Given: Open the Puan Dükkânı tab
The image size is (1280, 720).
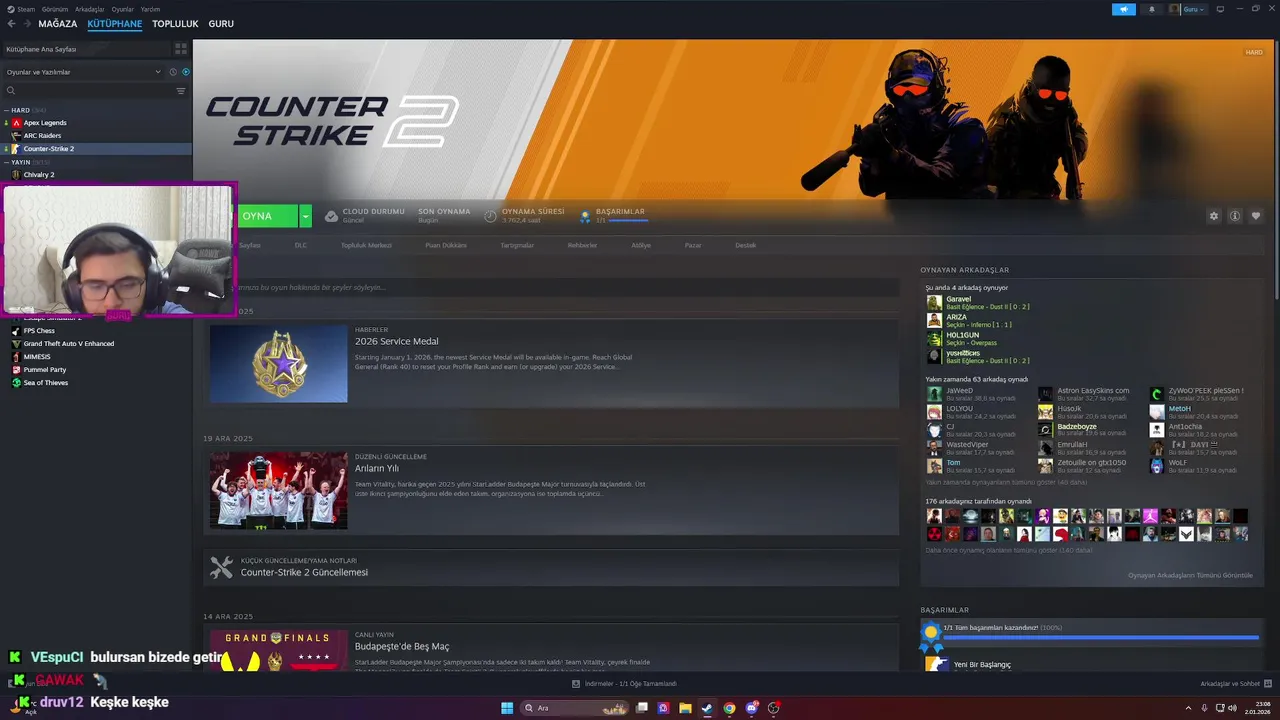Looking at the screenshot, I should click(x=446, y=245).
